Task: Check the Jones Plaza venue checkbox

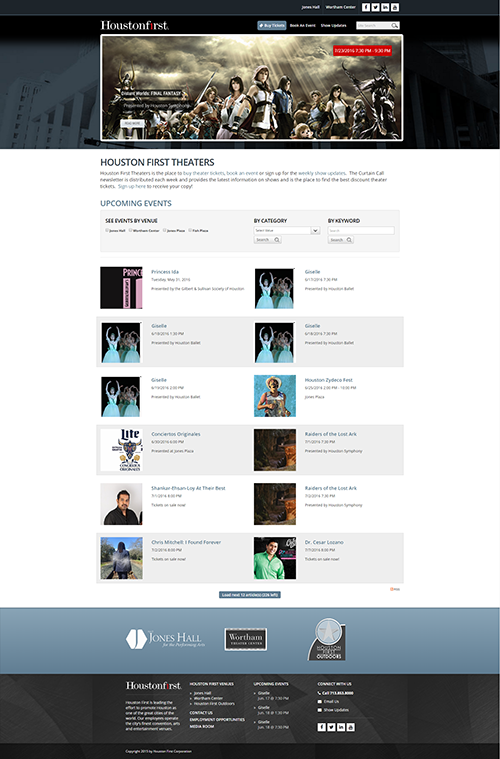Action: click(165, 230)
